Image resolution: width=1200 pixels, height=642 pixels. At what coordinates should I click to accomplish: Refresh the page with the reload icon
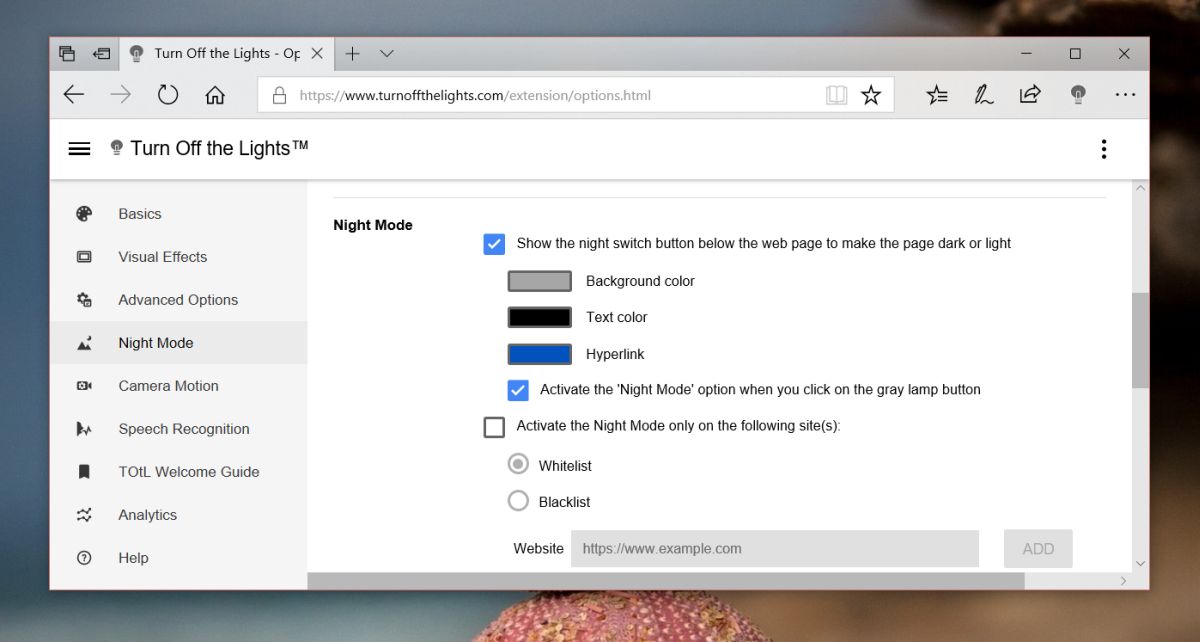click(x=168, y=95)
